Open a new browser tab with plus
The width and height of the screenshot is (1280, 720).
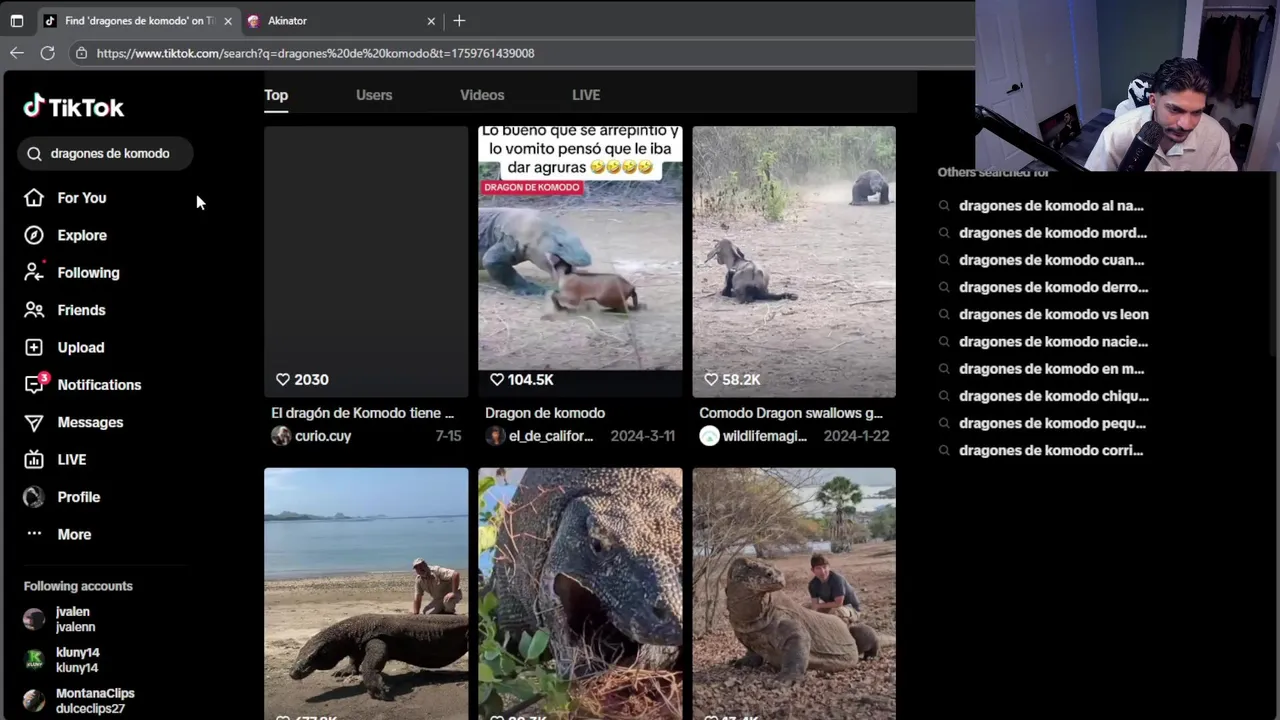click(459, 20)
